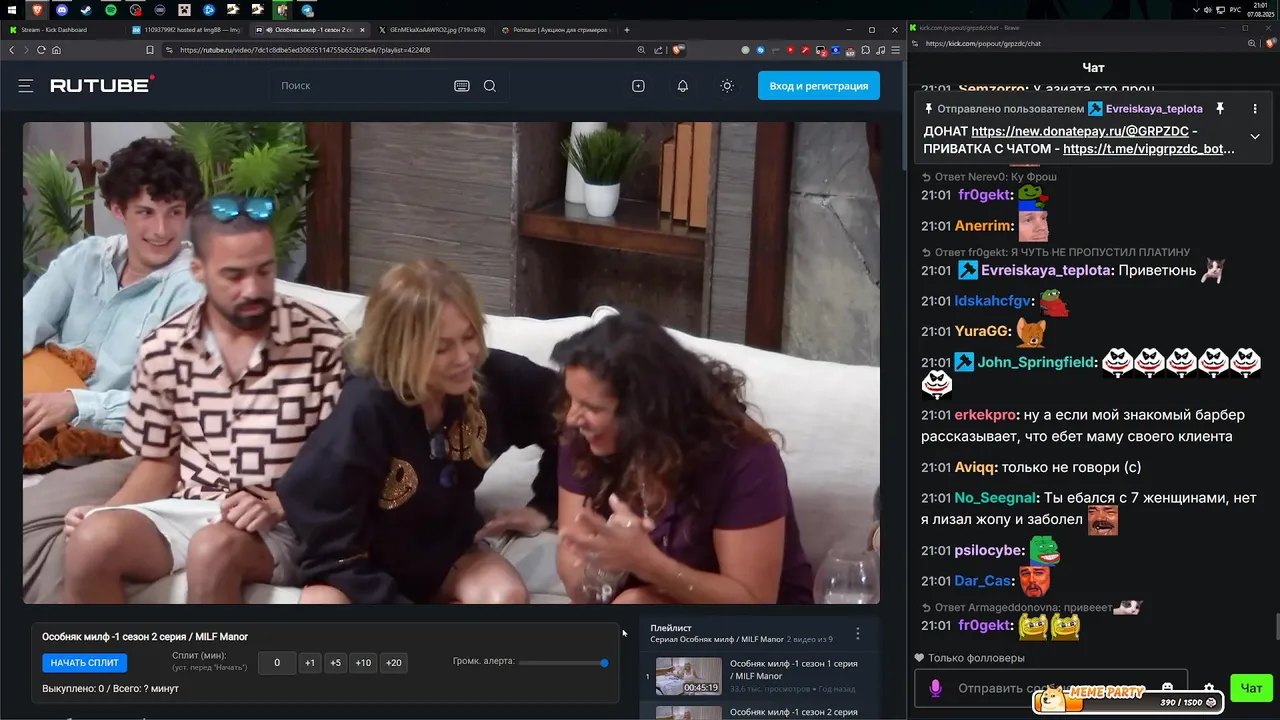Screen dimensions: 1280x720
Task: Open Rutube notifications bell
Action: point(683,86)
